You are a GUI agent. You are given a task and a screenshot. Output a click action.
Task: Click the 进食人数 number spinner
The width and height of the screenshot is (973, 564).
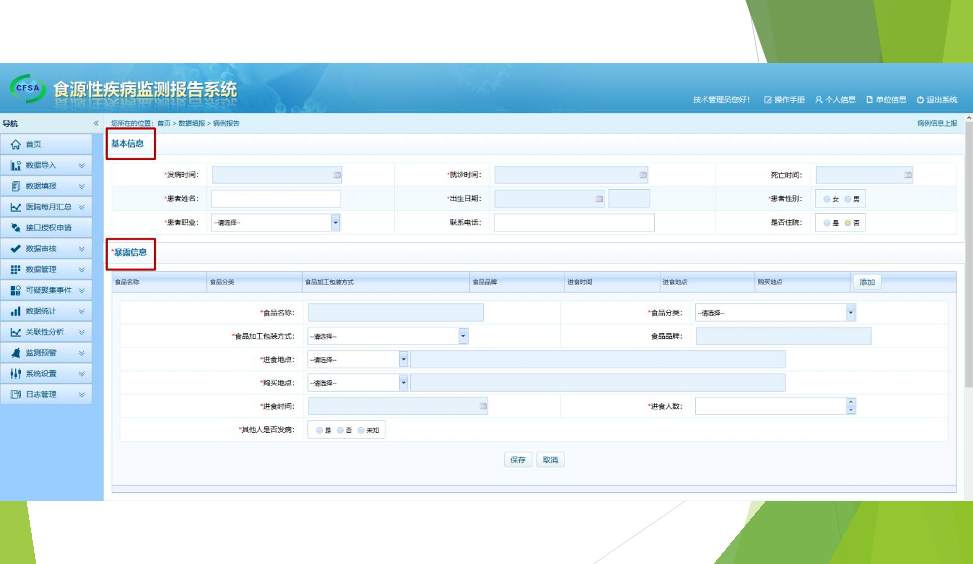pyautogui.click(x=851, y=406)
